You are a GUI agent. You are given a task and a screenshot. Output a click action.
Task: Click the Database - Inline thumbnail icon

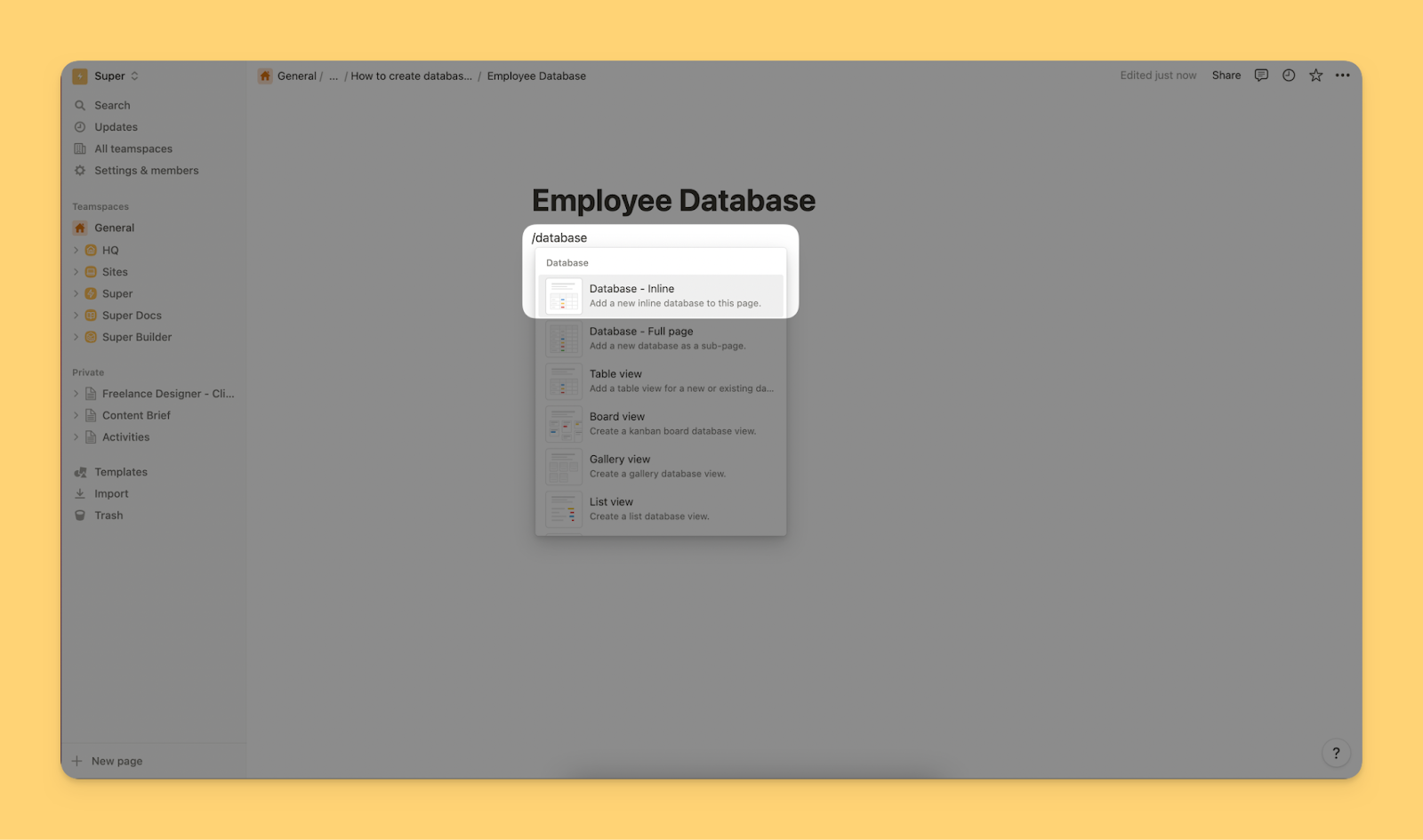tap(564, 296)
